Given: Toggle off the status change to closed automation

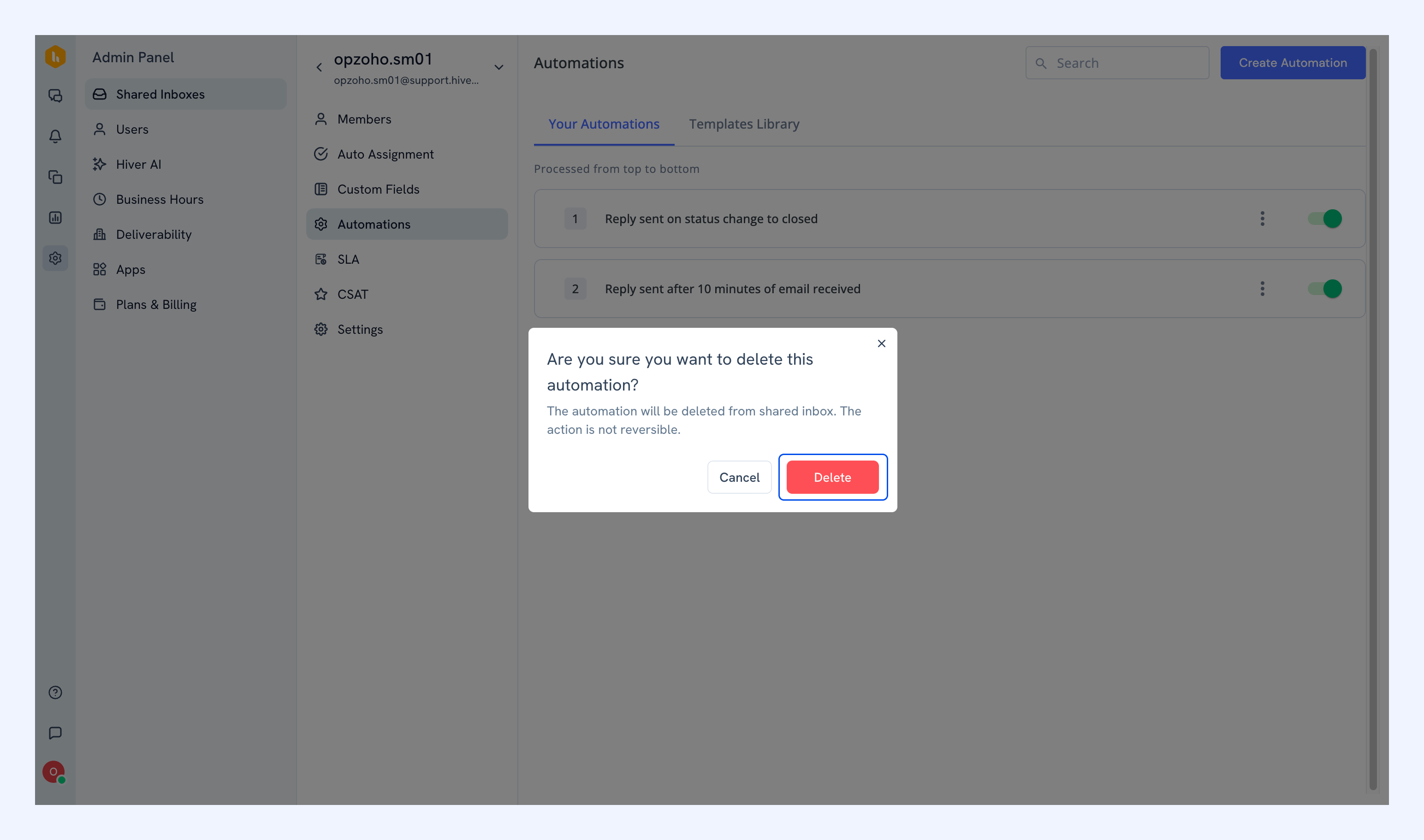Looking at the screenshot, I should [1324, 219].
